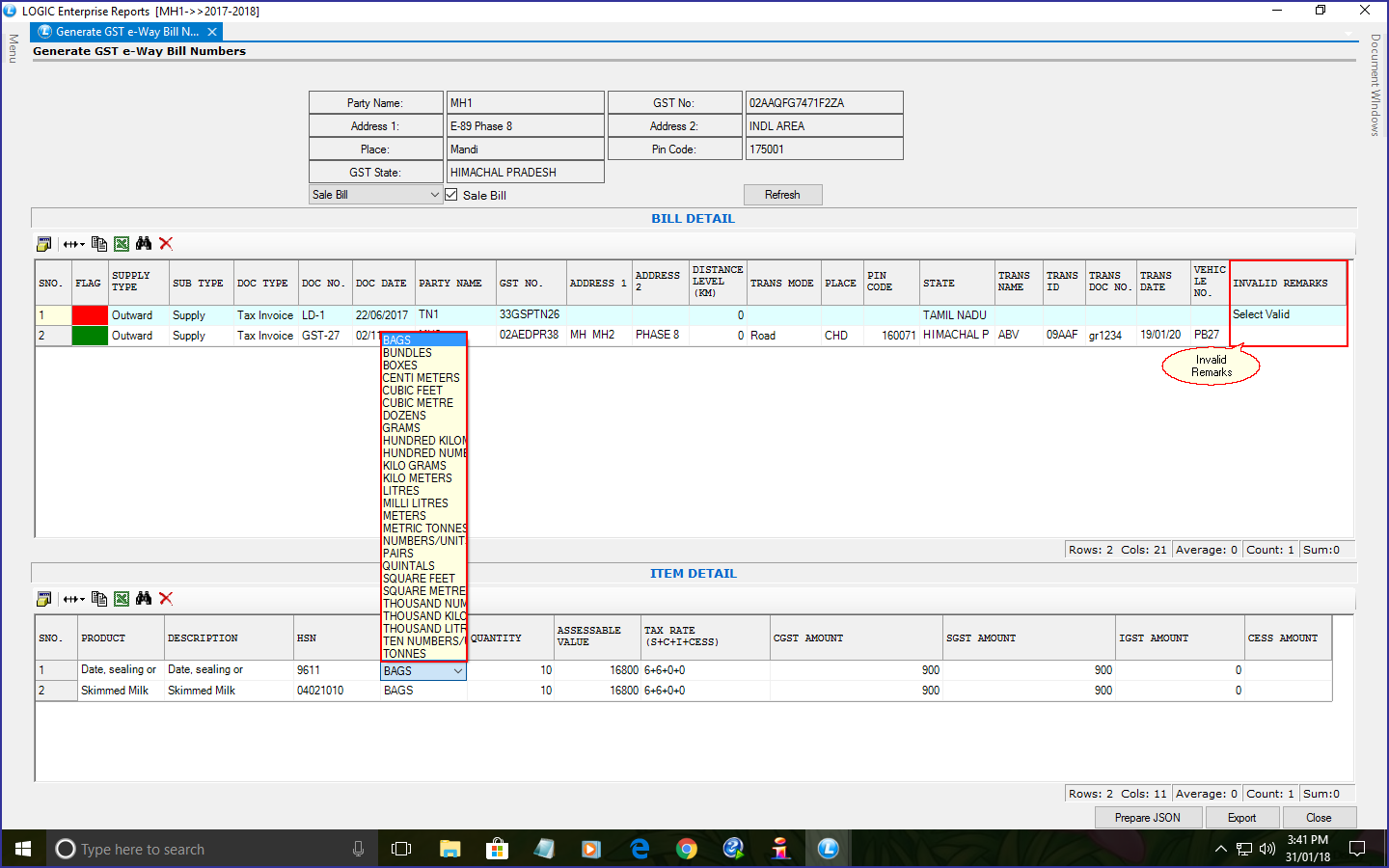Click the Pin Code field 175001
This screenshot has width=1389, height=868.
coord(825,149)
